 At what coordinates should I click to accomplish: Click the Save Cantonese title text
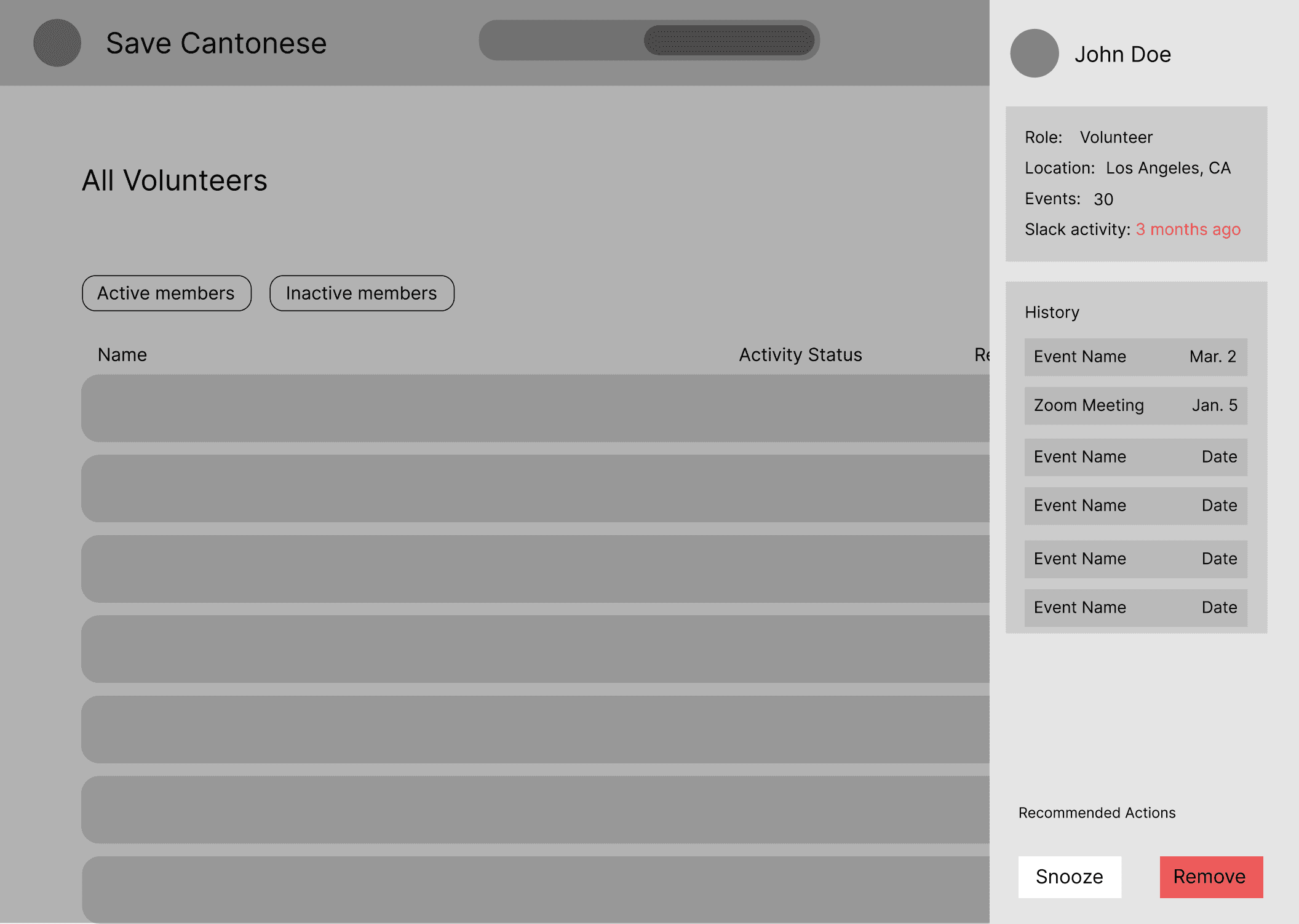[x=216, y=43]
